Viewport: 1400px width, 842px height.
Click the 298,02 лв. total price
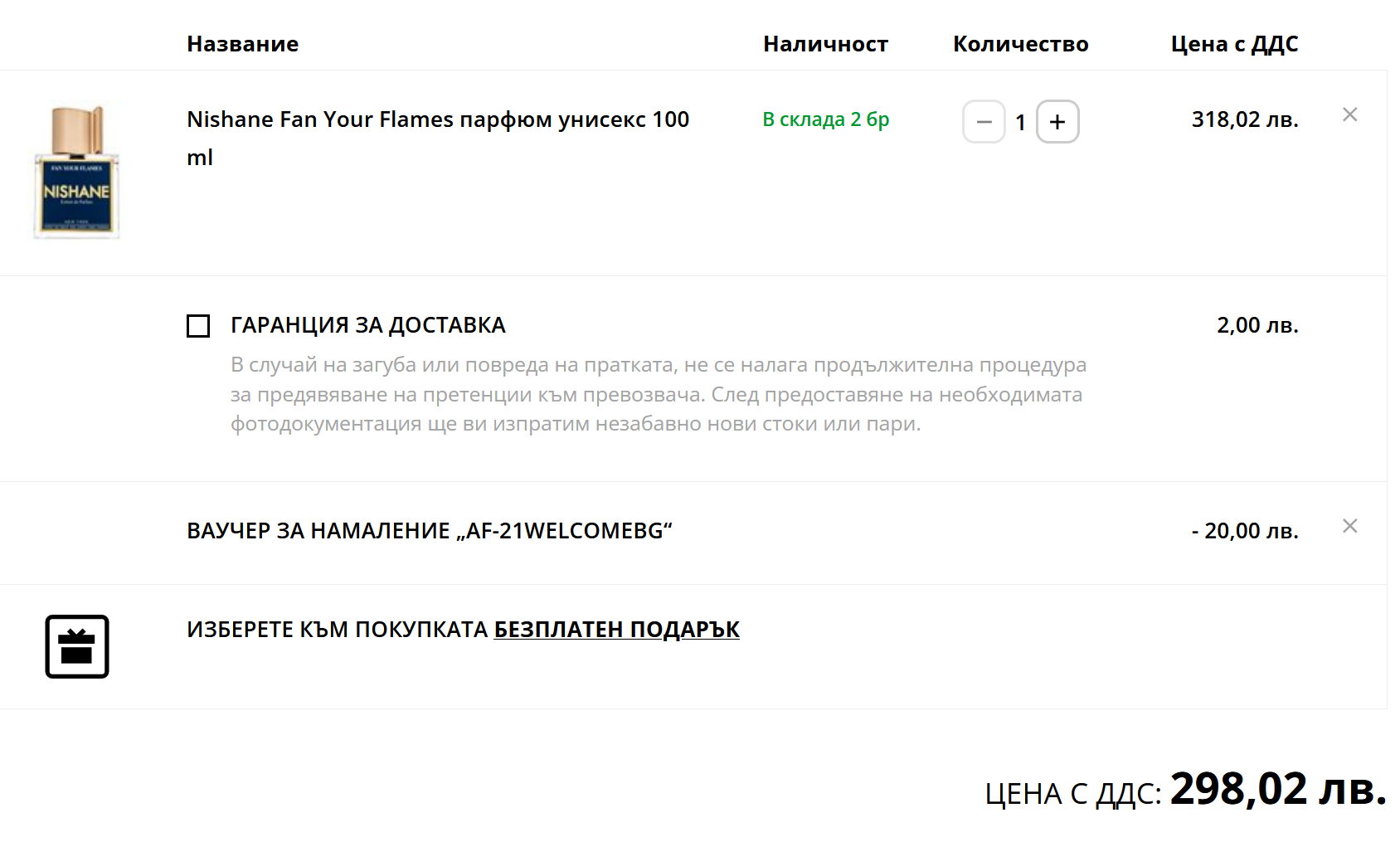[1277, 789]
